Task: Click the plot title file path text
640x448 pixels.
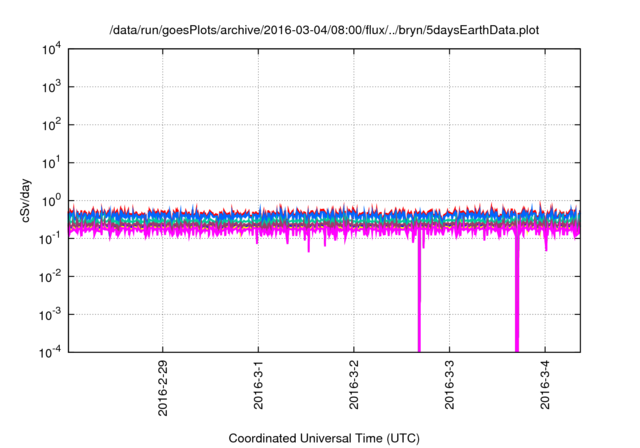Action: pyautogui.click(x=324, y=30)
